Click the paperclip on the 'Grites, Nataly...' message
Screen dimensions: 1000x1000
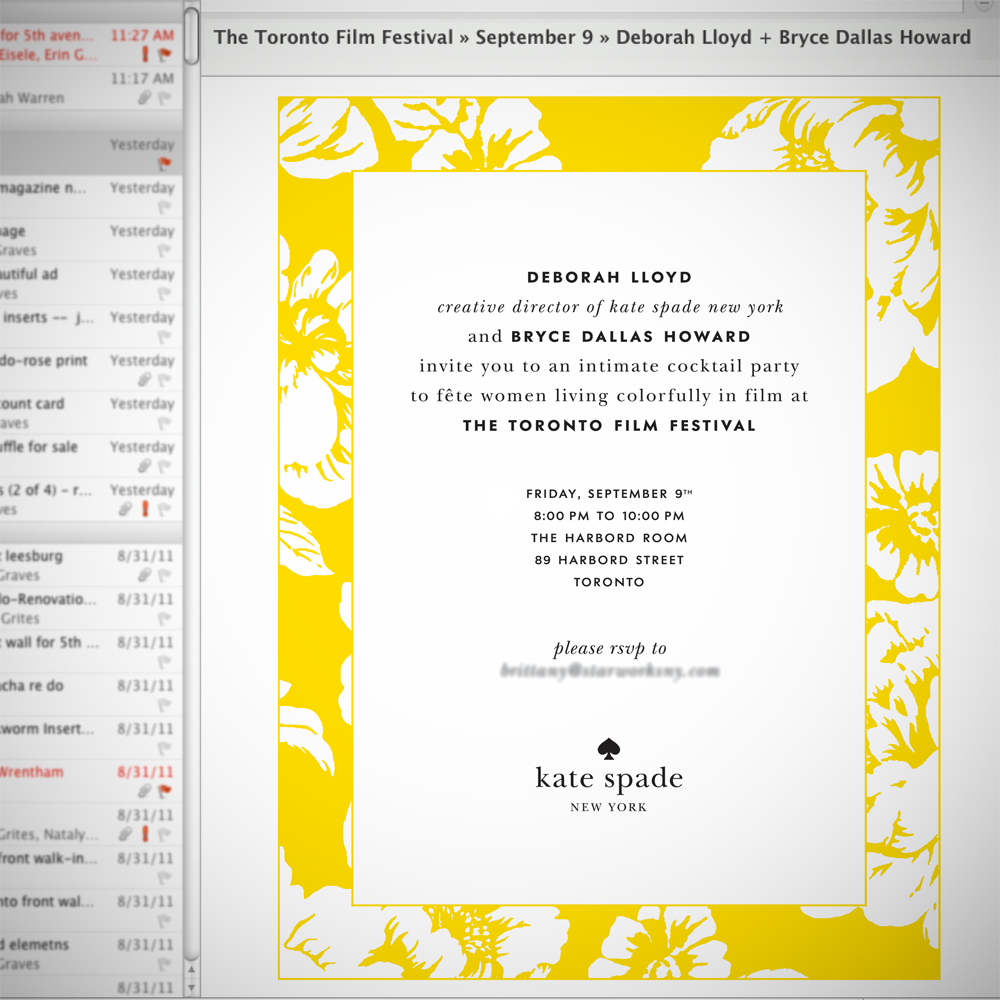[126, 834]
